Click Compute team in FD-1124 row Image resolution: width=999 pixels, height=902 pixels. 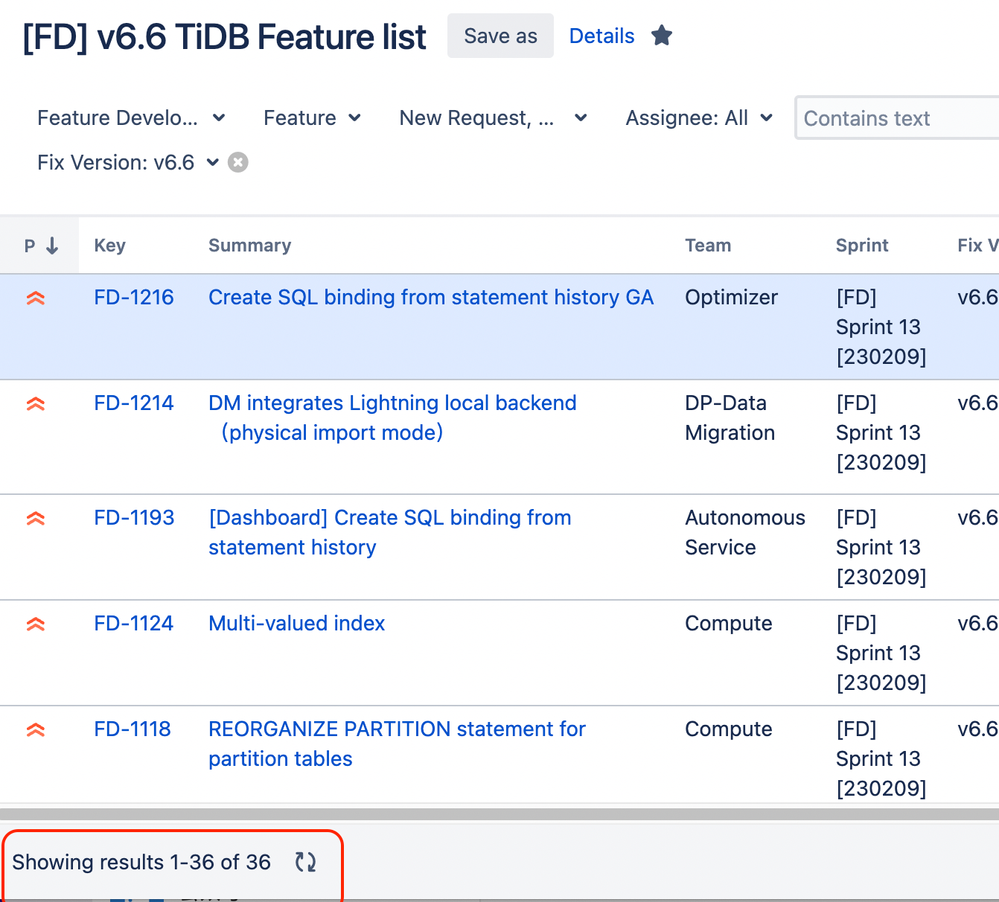click(728, 624)
